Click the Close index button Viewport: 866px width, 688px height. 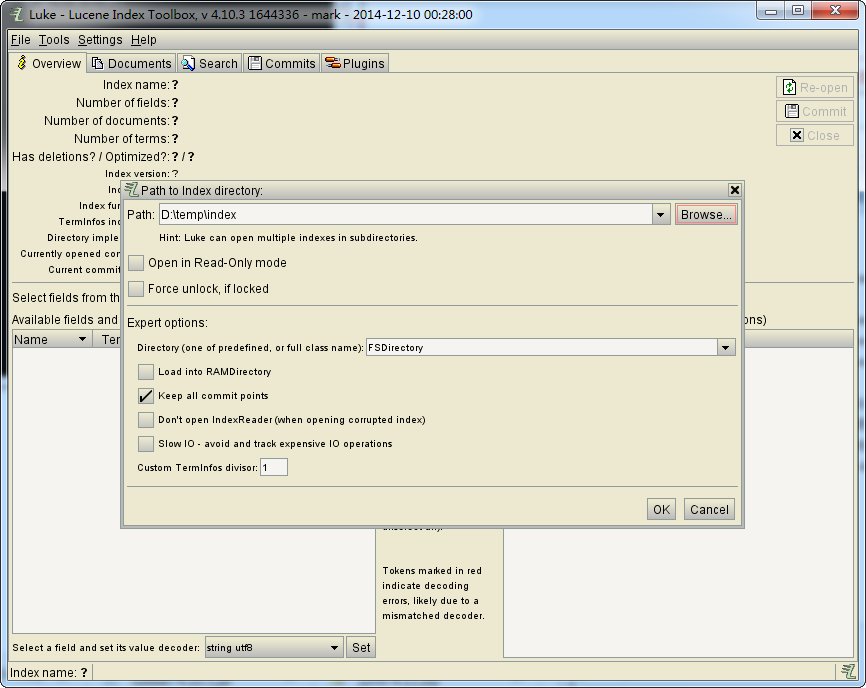click(815, 135)
